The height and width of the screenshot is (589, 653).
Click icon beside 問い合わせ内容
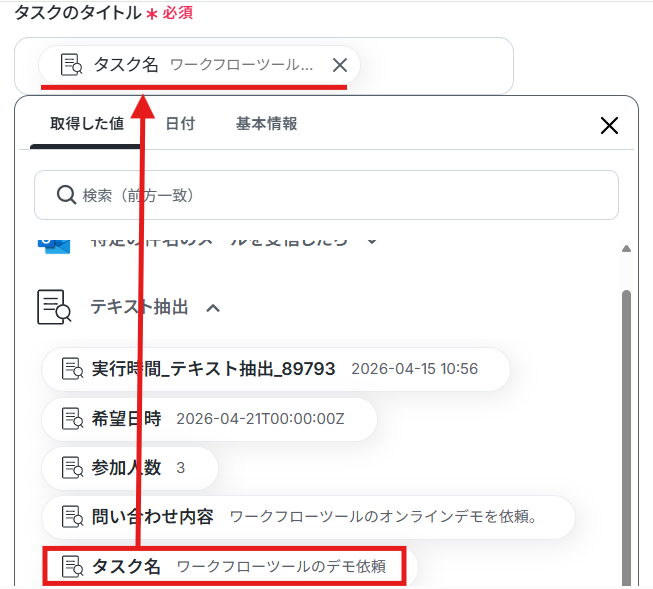[x=72, y=517]
